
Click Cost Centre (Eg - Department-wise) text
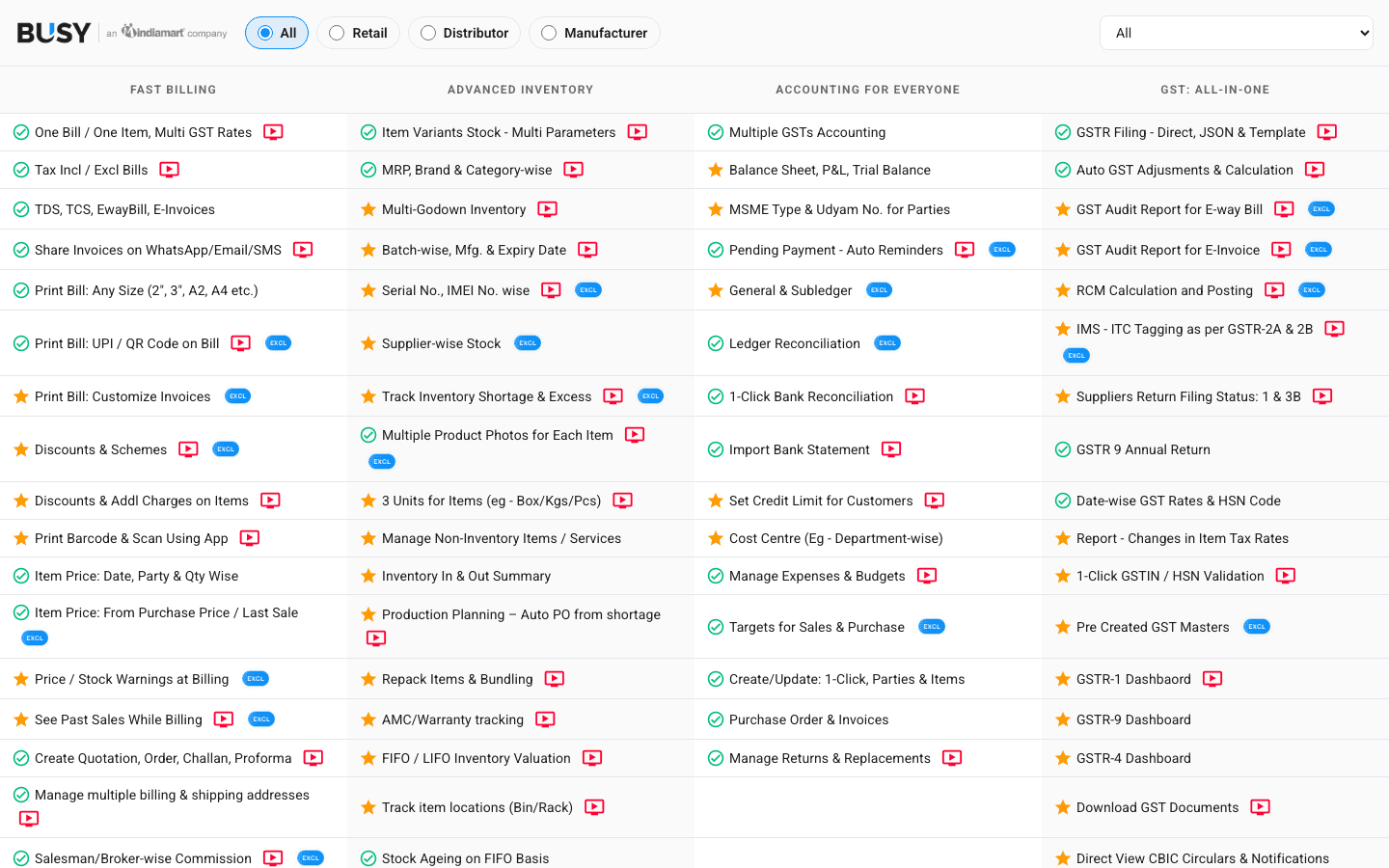pyautogui.click(x=836, y=538)
